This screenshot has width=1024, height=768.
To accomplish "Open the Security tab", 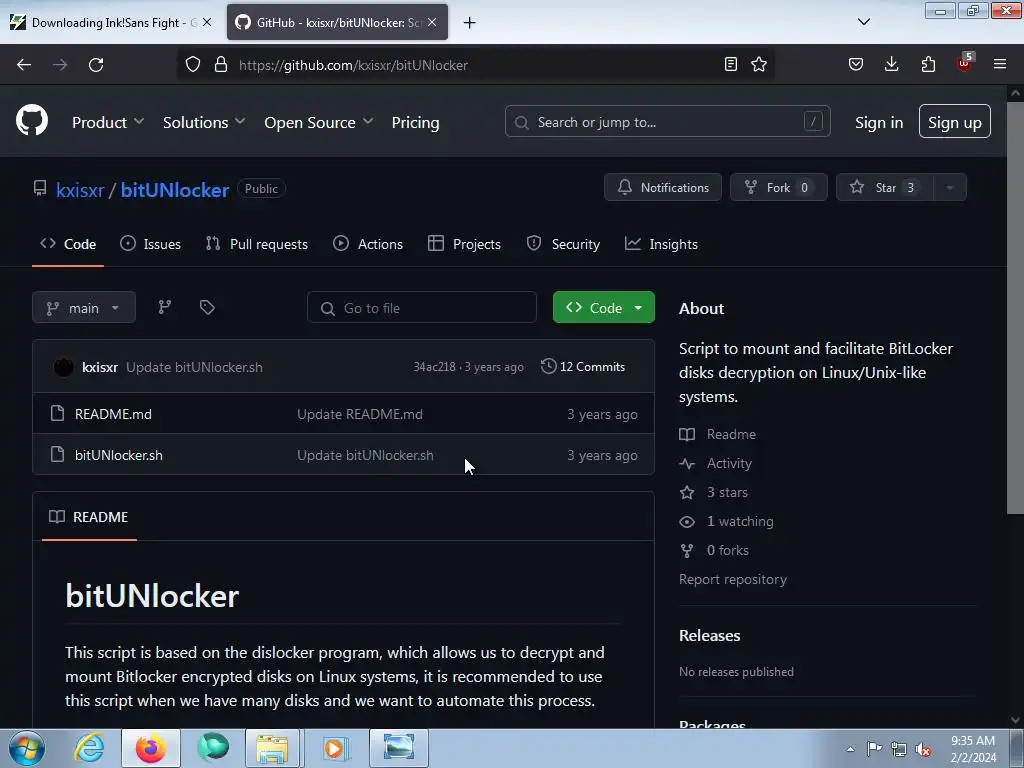I will (x=564, y=244).
